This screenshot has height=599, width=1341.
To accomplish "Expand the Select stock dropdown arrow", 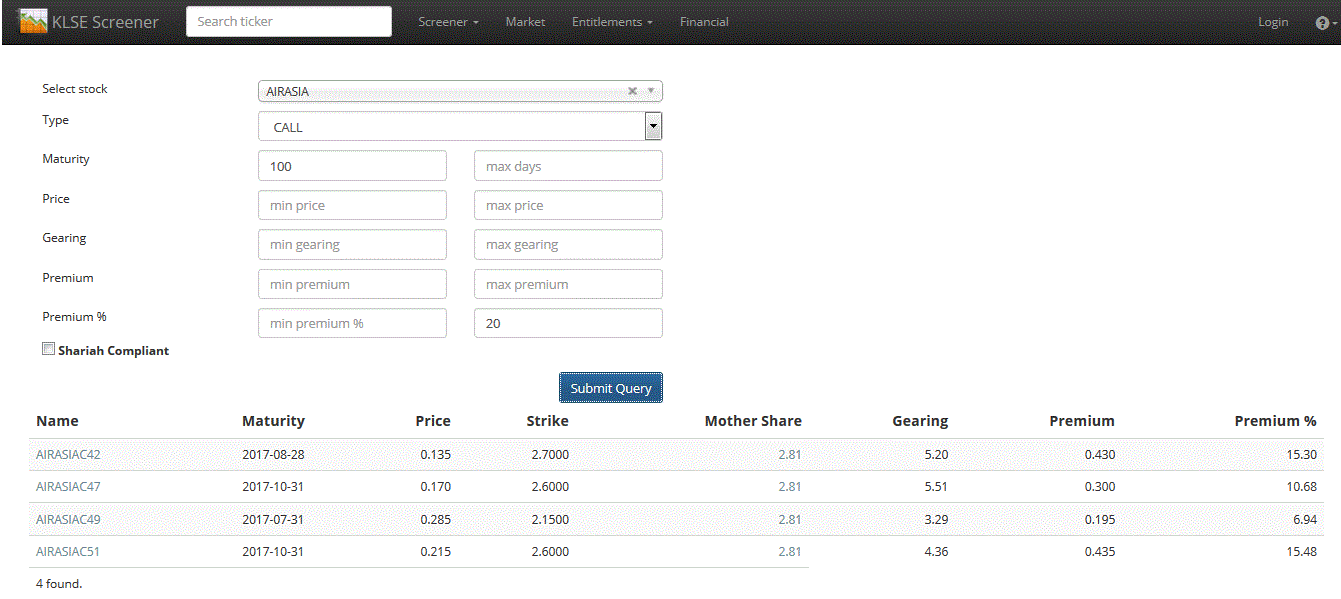I will [x=651, y=90].
